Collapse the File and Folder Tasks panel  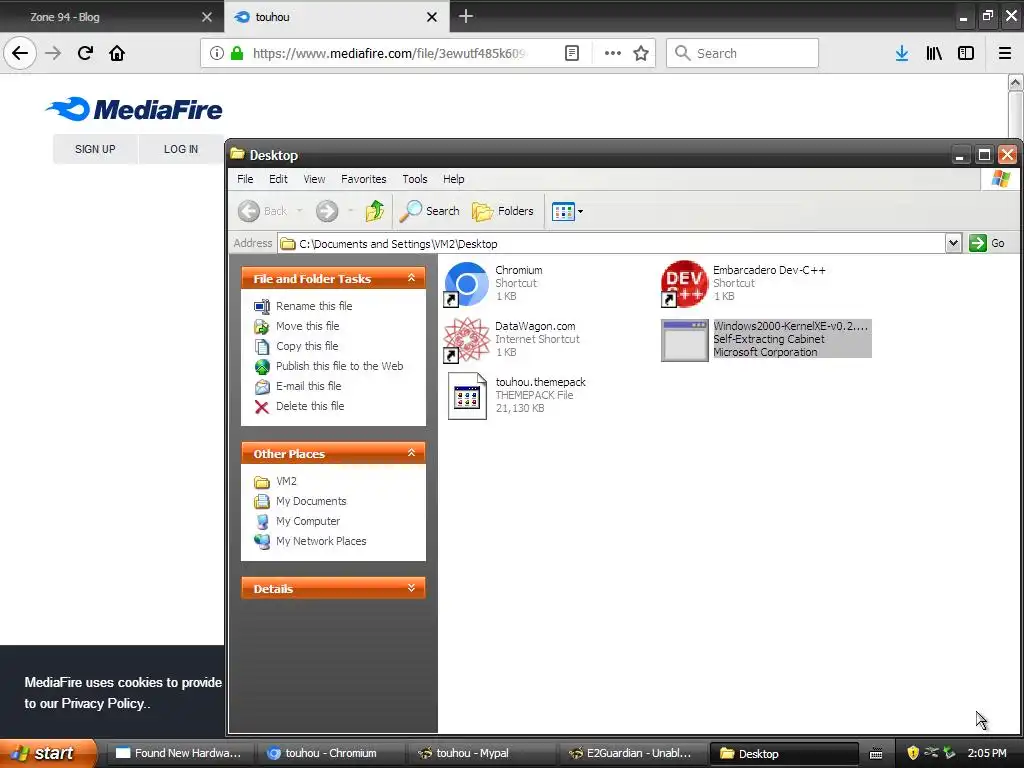(x=411, y=278)
